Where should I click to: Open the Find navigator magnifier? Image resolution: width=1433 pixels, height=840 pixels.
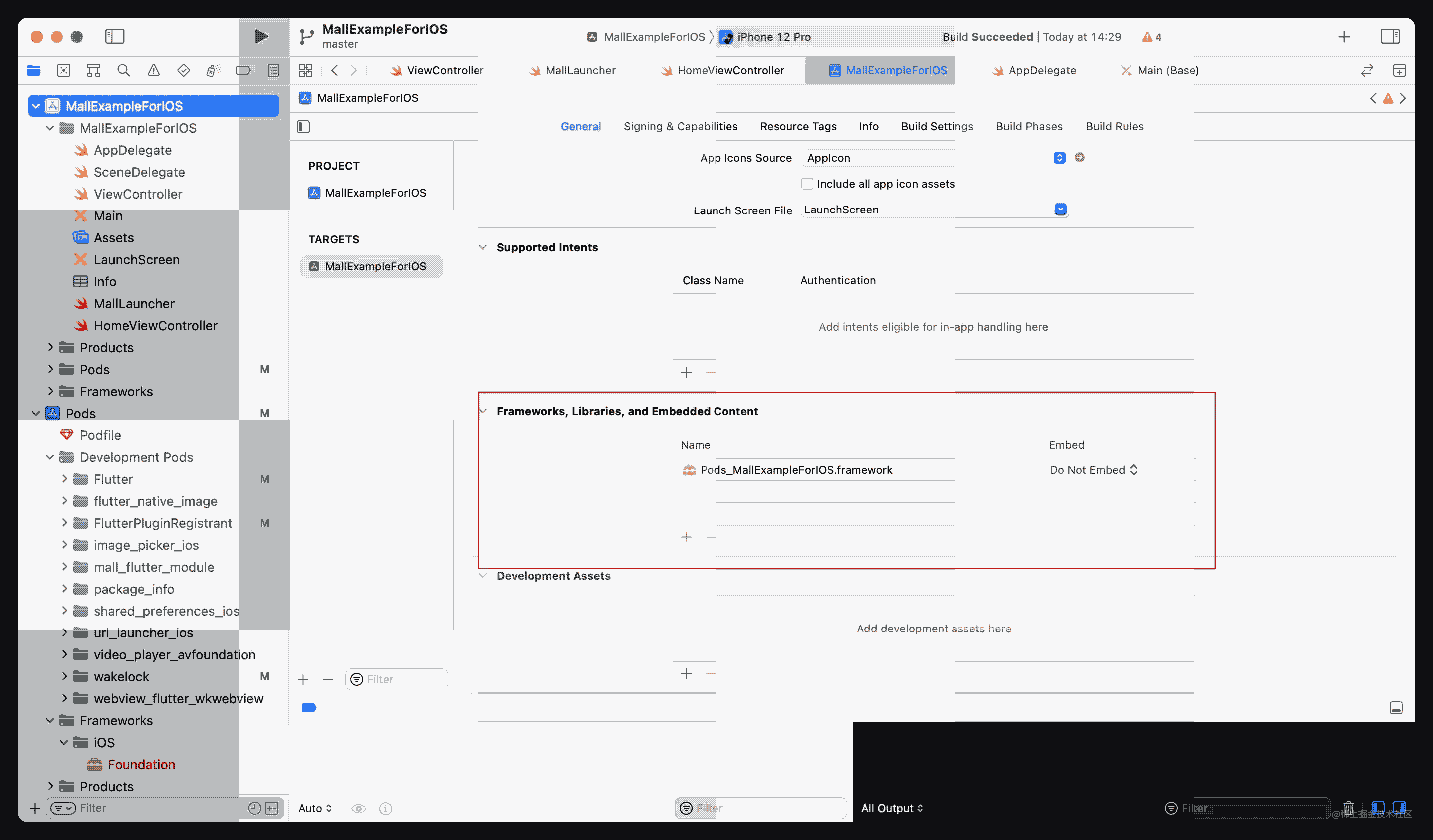pos(123,70)
